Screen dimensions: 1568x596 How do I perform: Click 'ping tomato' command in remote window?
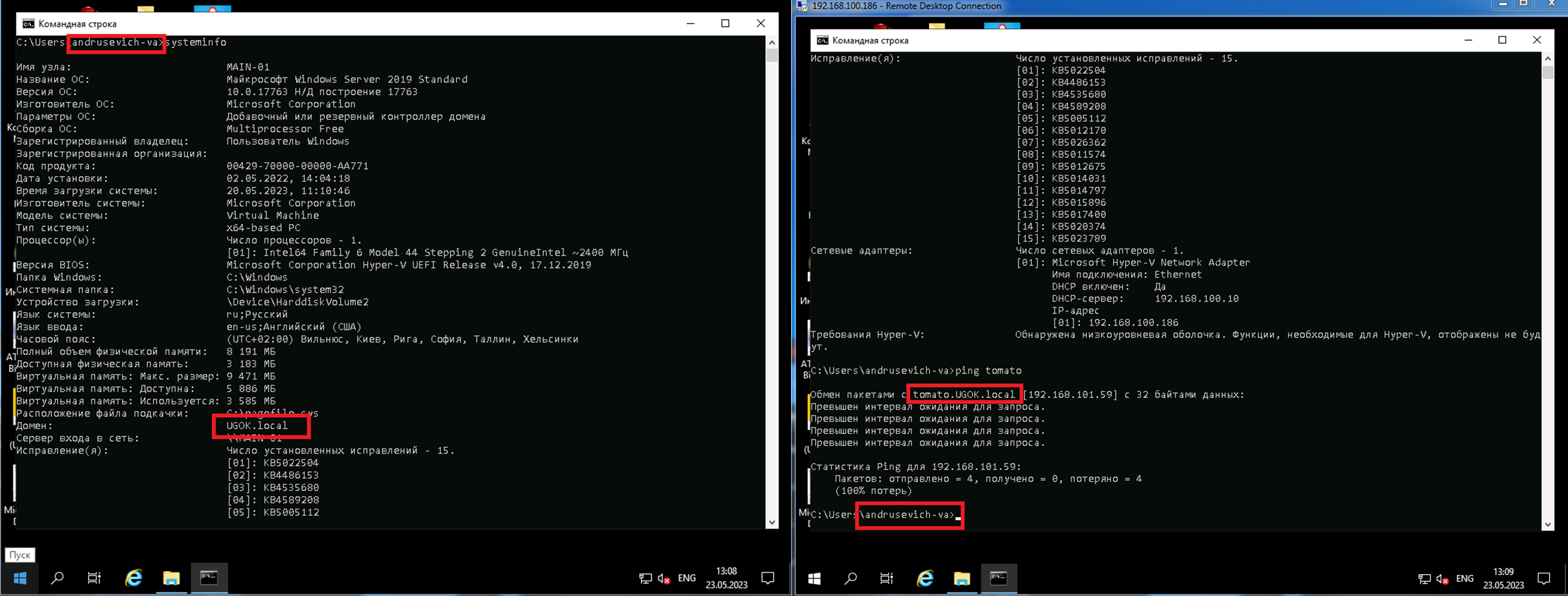pos(988,371)
